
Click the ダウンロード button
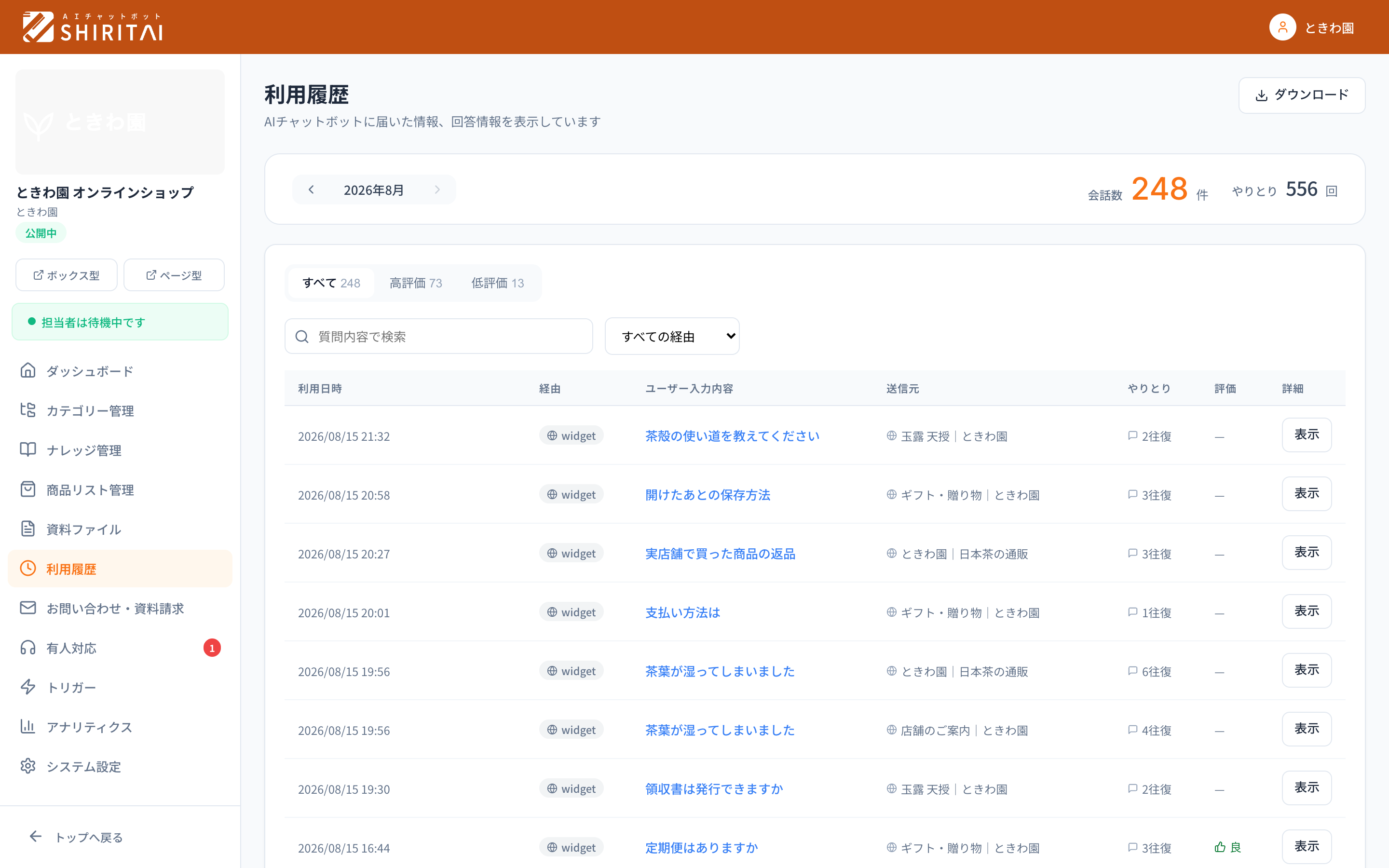coord(1302,95)
